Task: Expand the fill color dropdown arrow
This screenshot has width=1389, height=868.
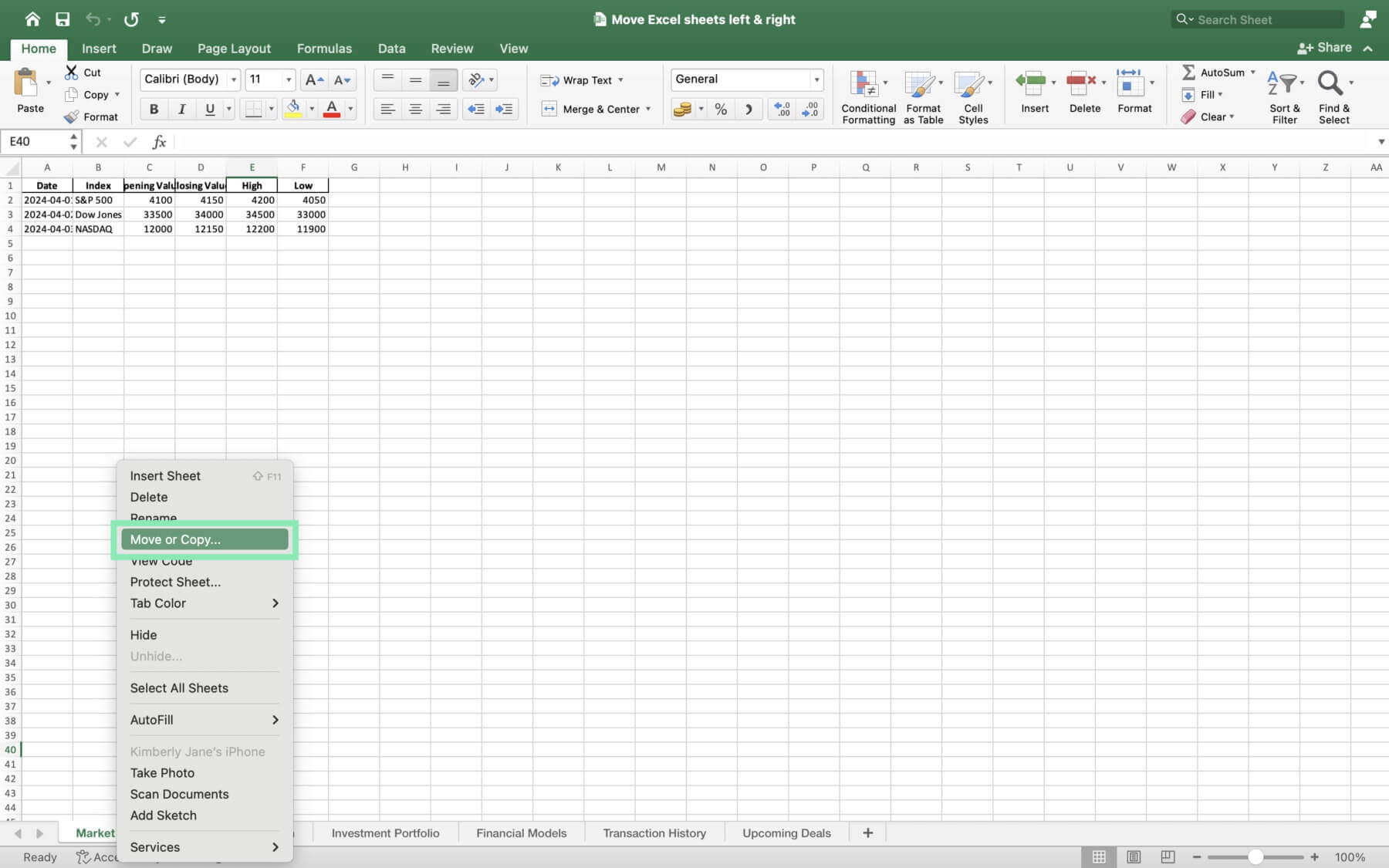Action: [312, 109]
